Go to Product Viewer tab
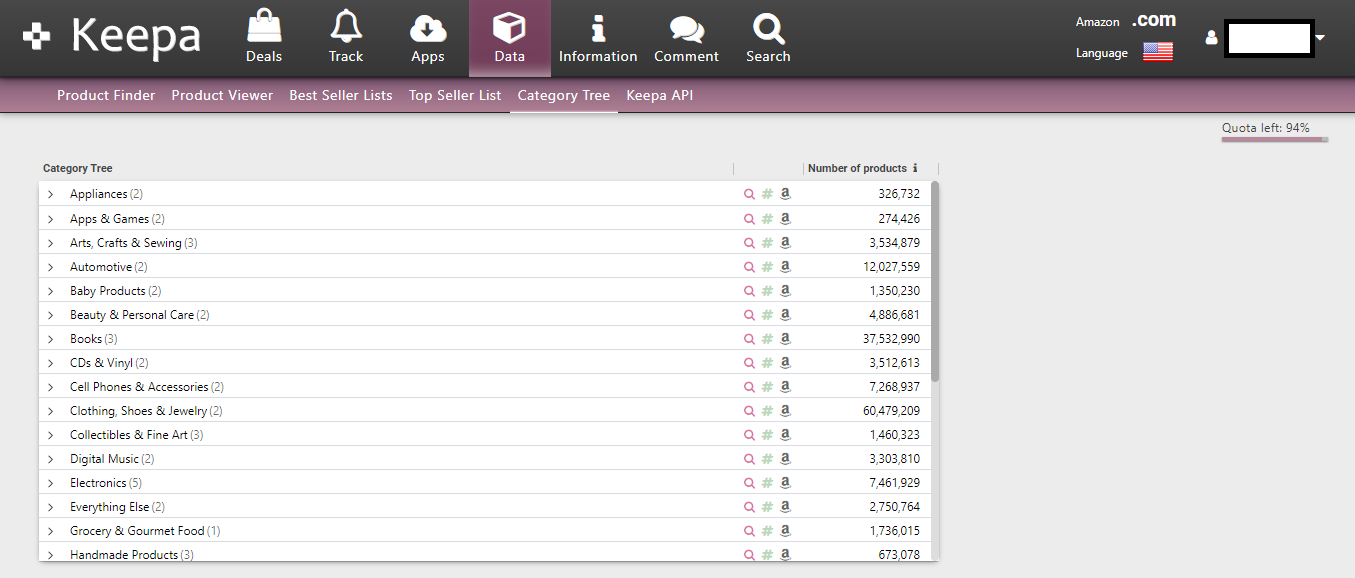This screenshot has height=578, width=1355. pyautogui.click(x=222, y=95)
